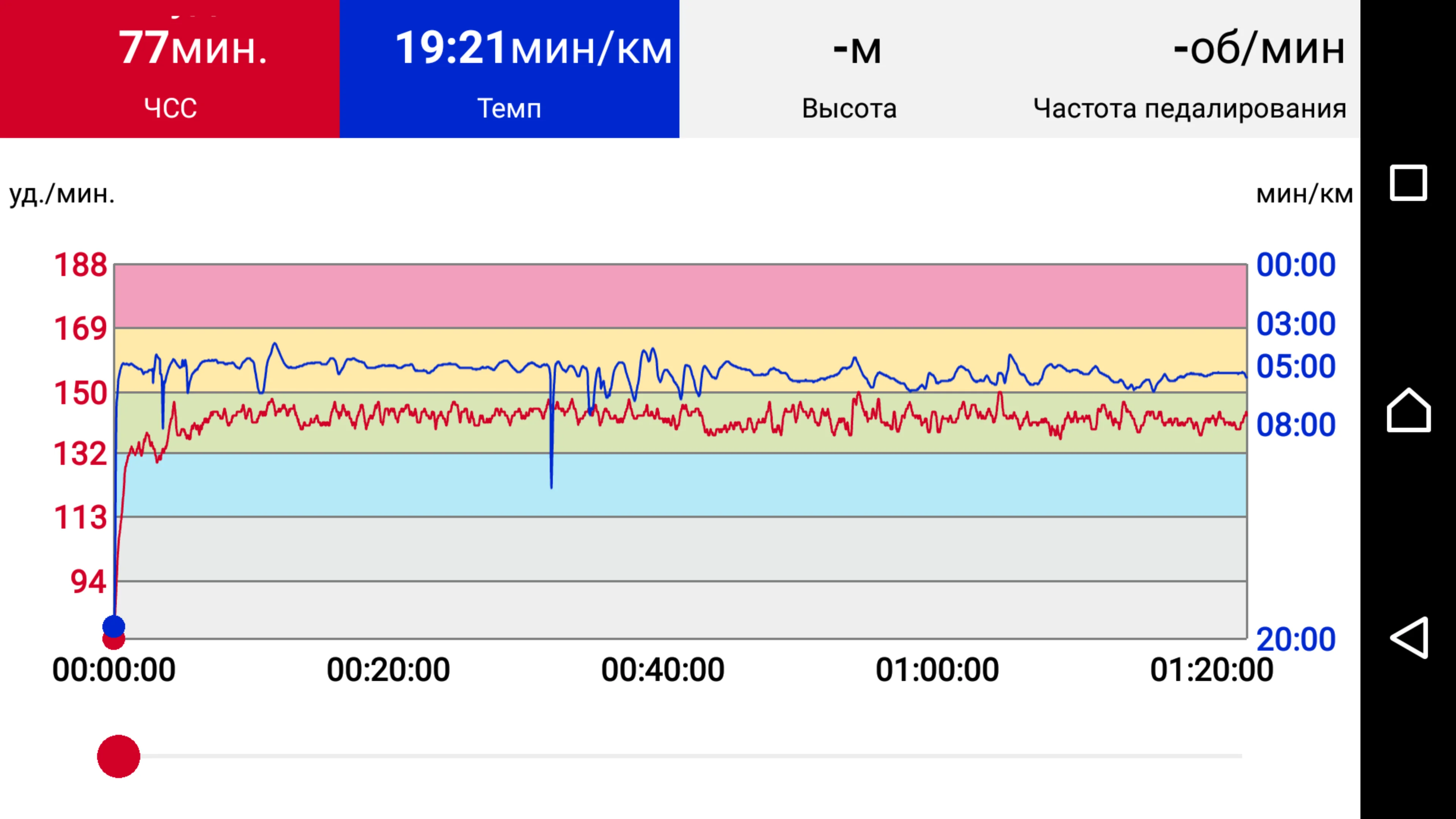1456x819 pixels.
Task: Tap the 08:00 pace axis label
Action: point(1296,425)
